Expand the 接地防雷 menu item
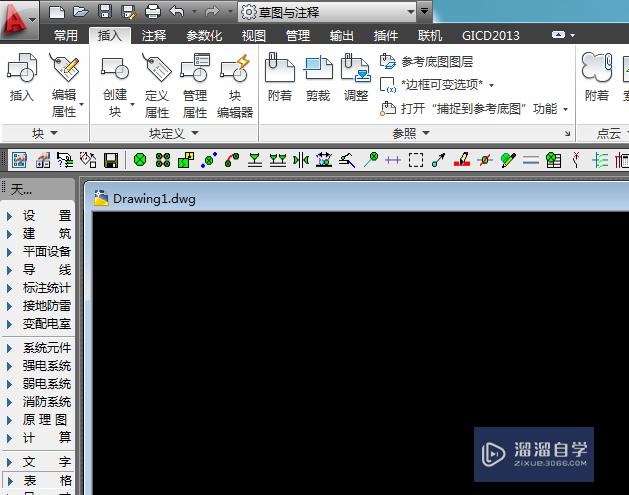Viewport: 629px width, 495px height. (x=39, y=306)
